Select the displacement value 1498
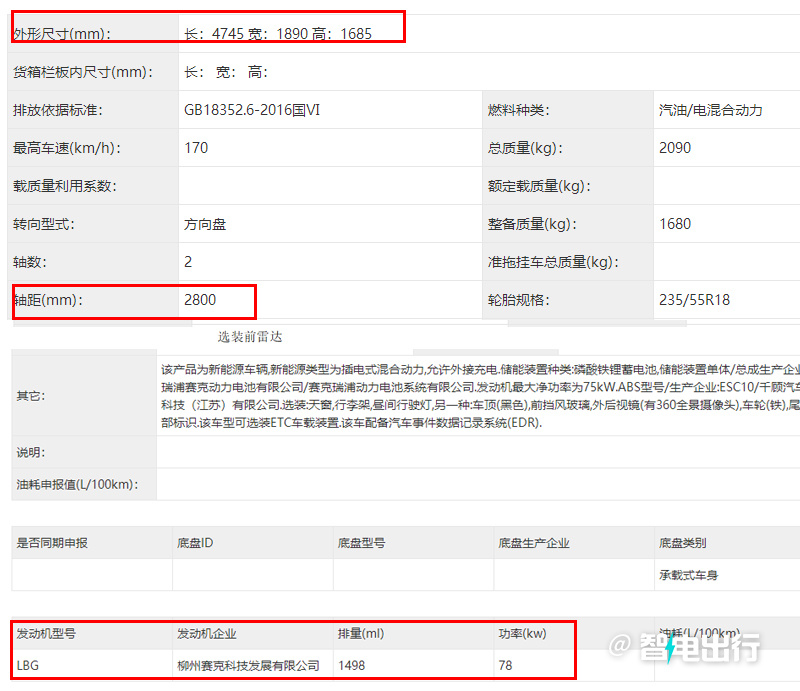Viewport: 800px width, 691px height. pos(352,665)
